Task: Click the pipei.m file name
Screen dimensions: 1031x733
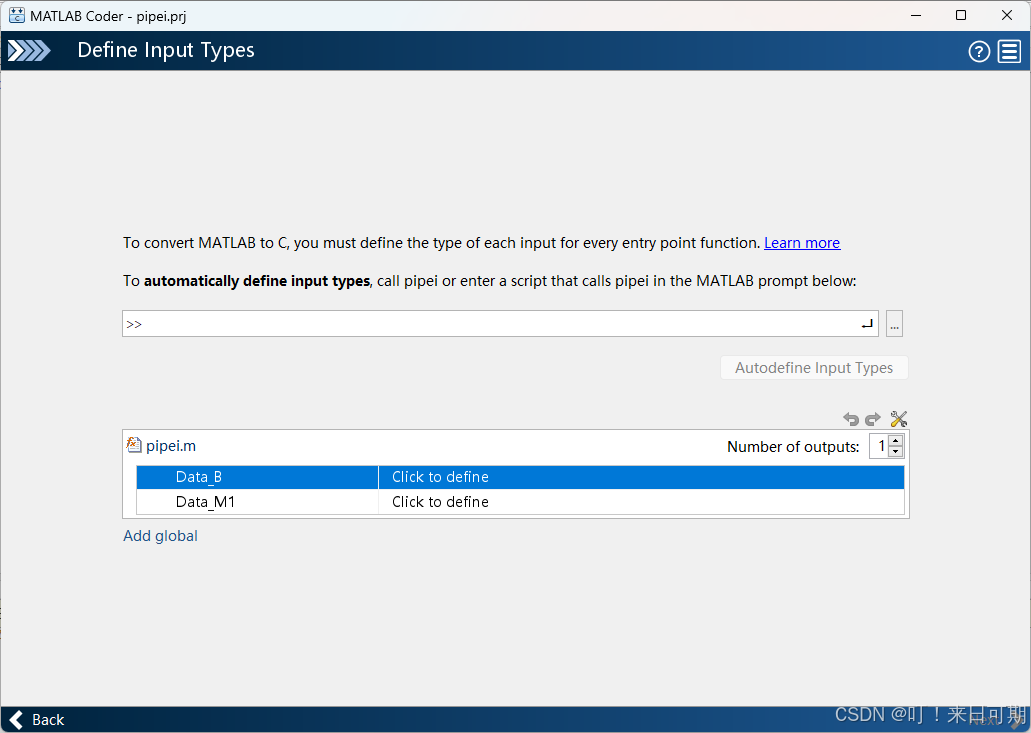Action: tap(171, 446)
